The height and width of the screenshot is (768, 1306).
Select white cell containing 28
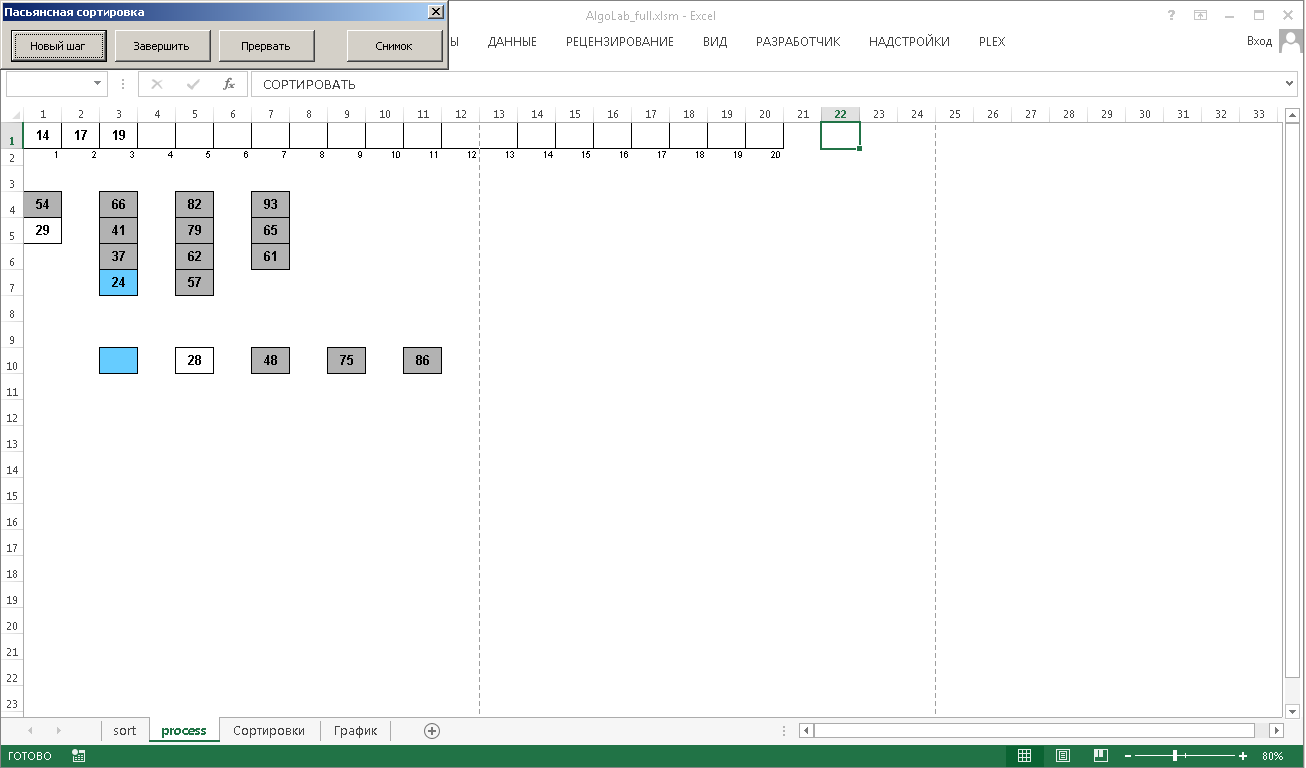point(194,360)
